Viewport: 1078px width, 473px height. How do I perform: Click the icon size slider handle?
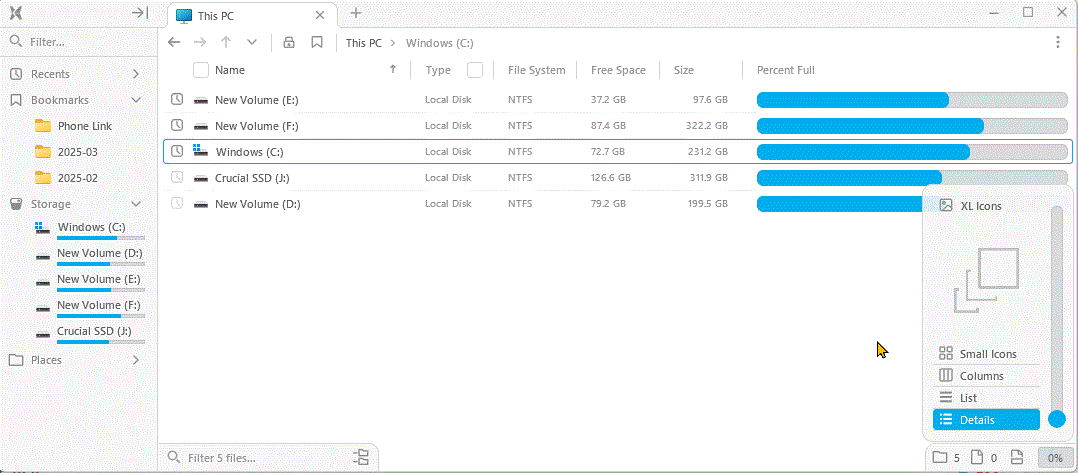pos(1057,419)
